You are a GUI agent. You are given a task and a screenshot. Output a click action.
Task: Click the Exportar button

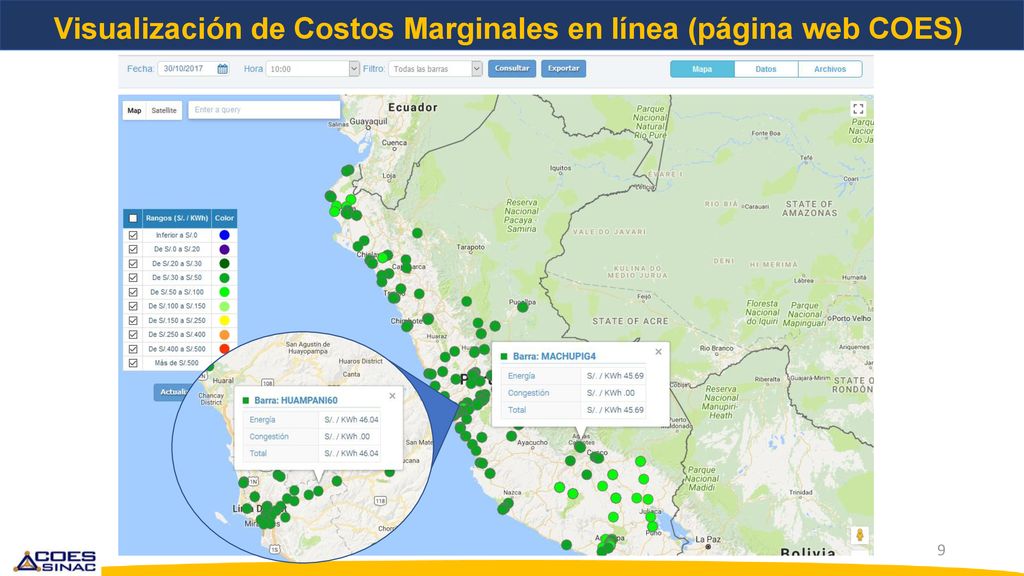(x=564, y=69)
